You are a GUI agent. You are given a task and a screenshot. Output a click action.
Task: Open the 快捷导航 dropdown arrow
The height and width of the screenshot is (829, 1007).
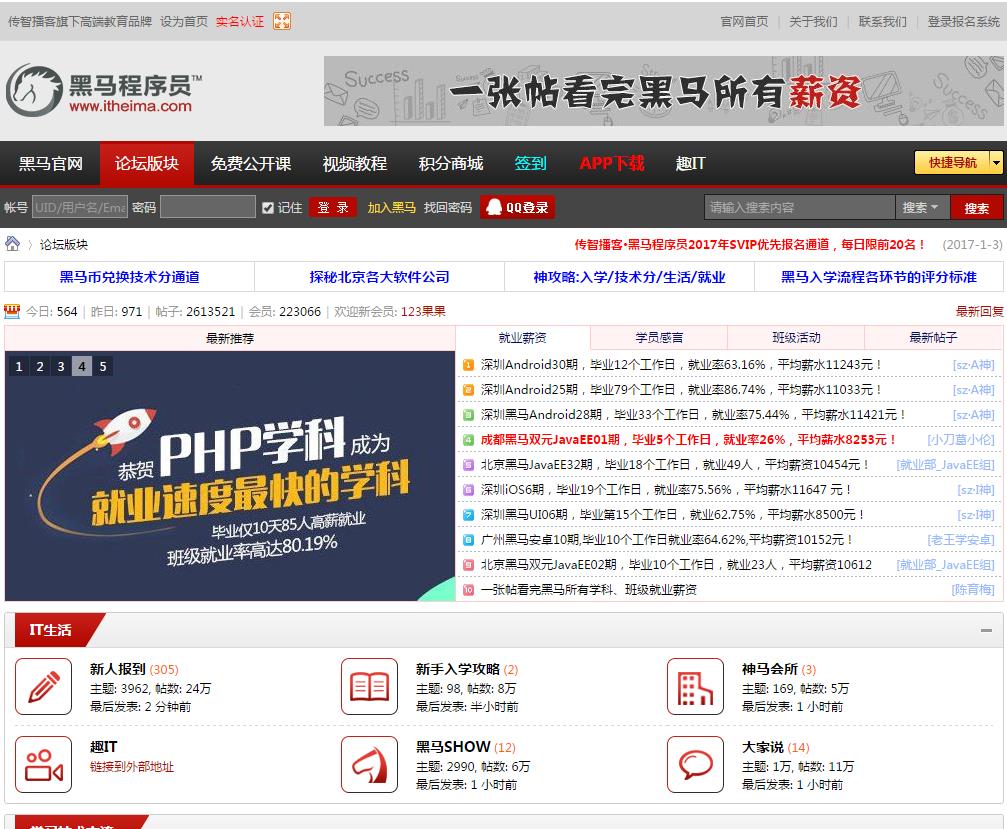tap(996, 162)
